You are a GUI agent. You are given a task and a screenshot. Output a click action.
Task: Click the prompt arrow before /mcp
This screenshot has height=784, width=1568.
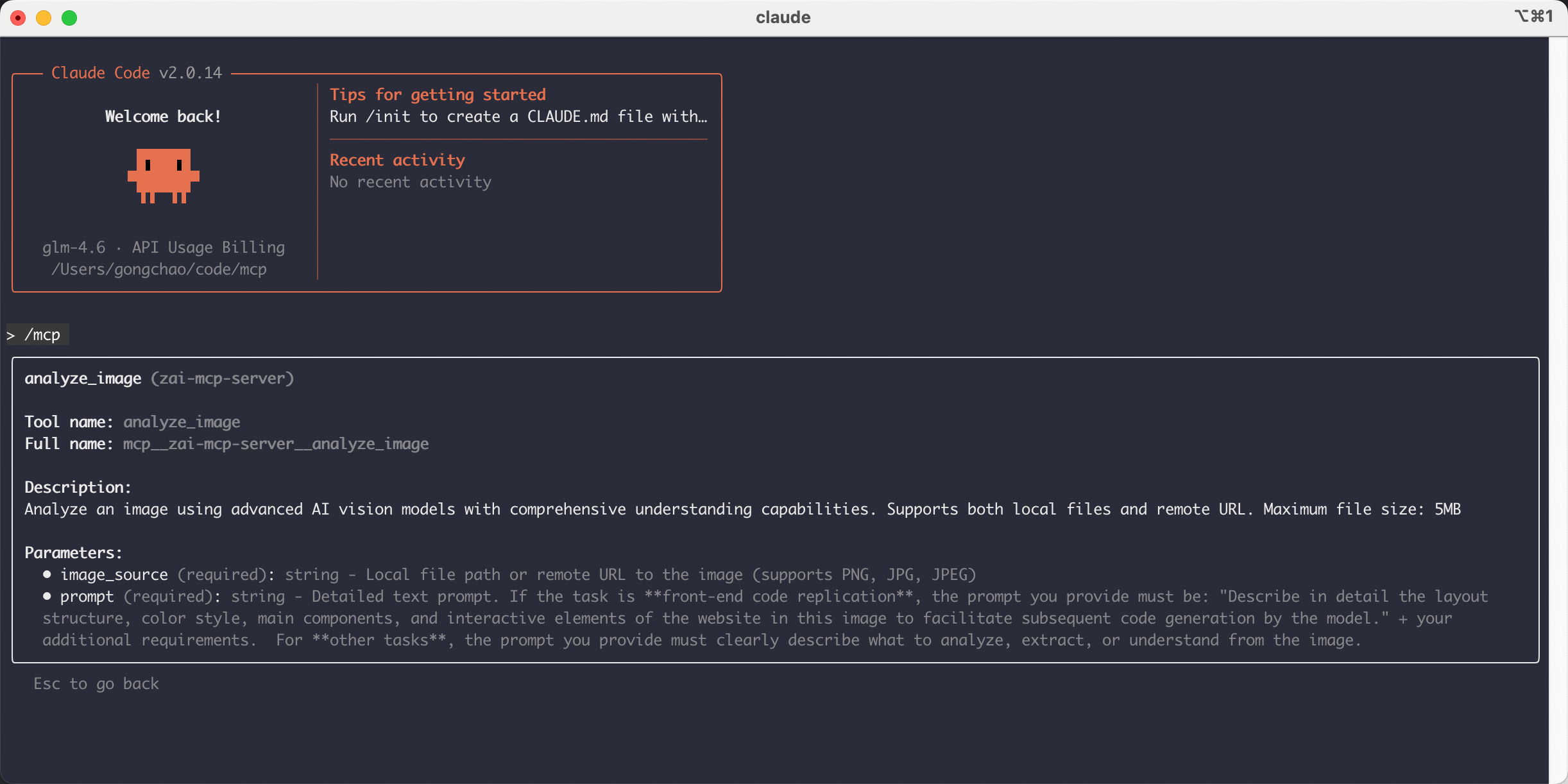point(11,336)
